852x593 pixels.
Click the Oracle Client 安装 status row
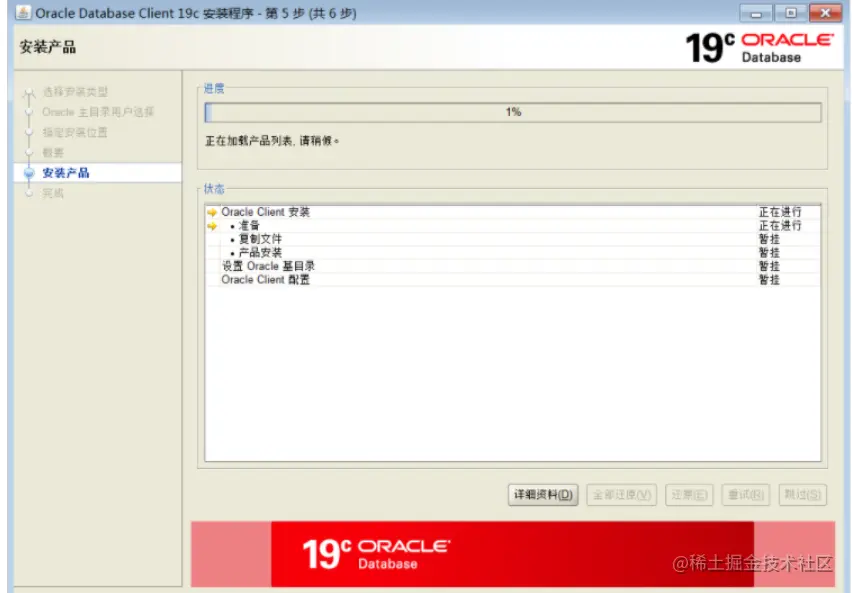point(513,212)
